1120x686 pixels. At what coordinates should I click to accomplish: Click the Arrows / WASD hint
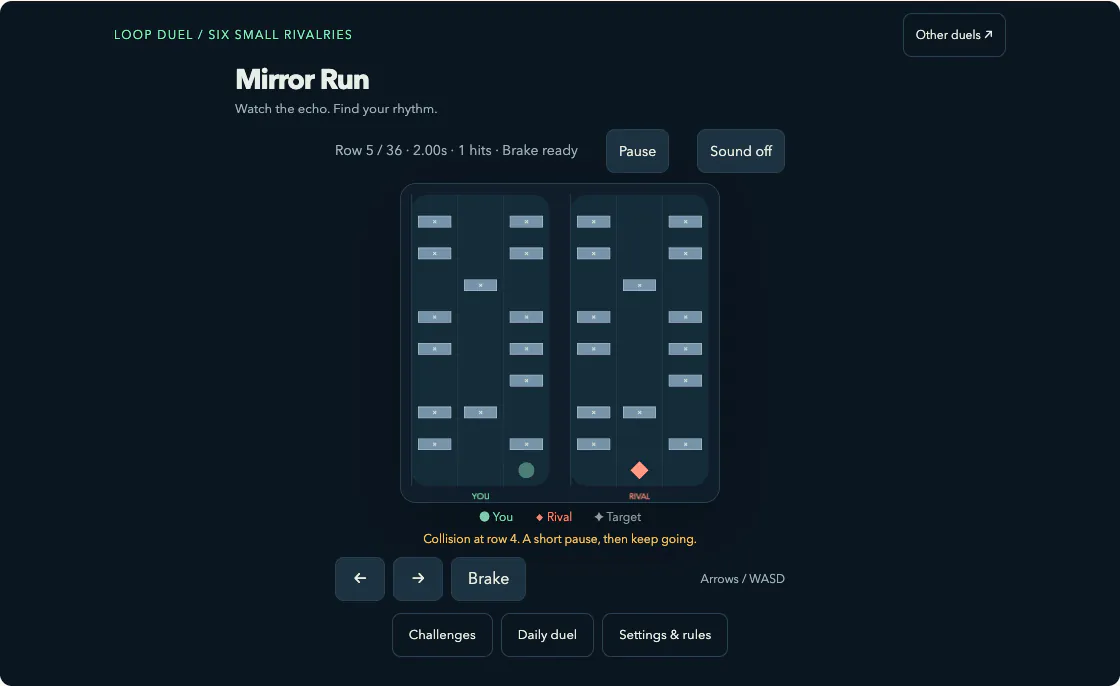742,579
